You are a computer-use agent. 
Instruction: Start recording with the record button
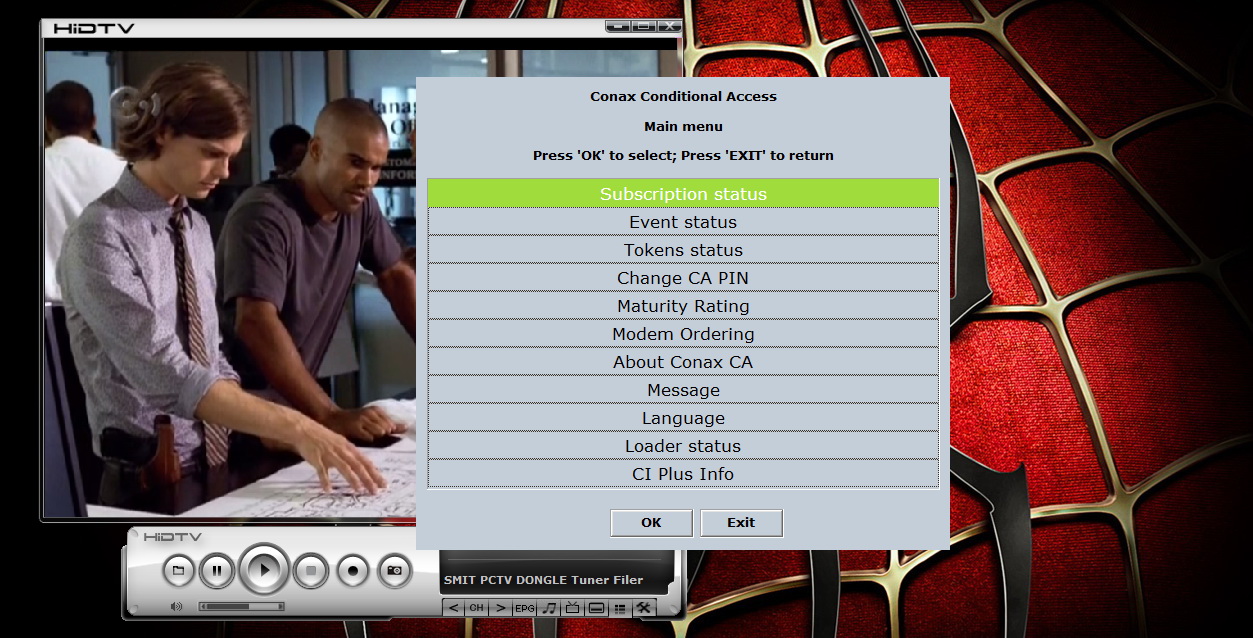pyautogui.click(x=353, y=570)
